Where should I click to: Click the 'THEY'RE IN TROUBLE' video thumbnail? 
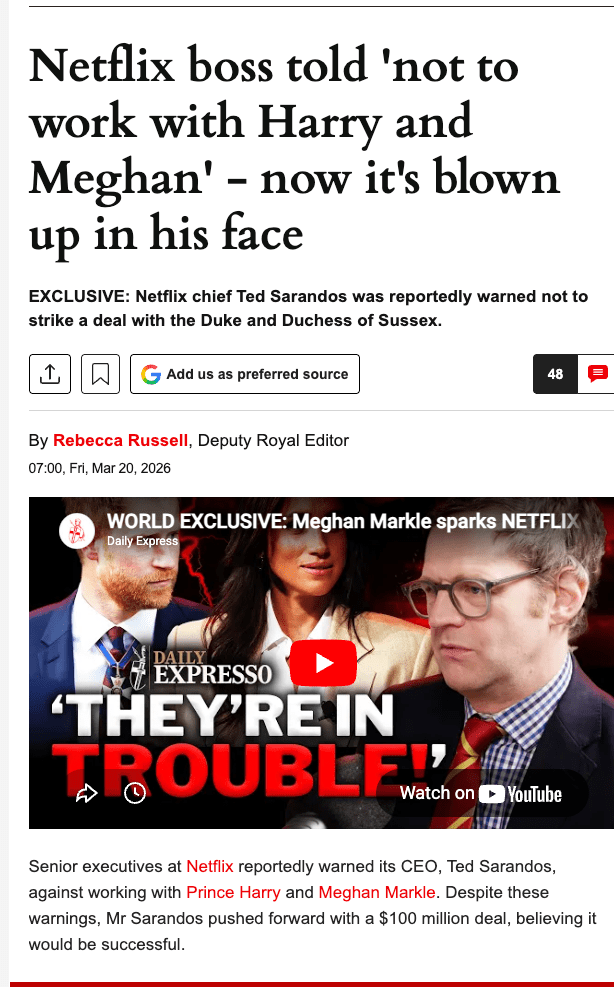[x=321, y=663]
